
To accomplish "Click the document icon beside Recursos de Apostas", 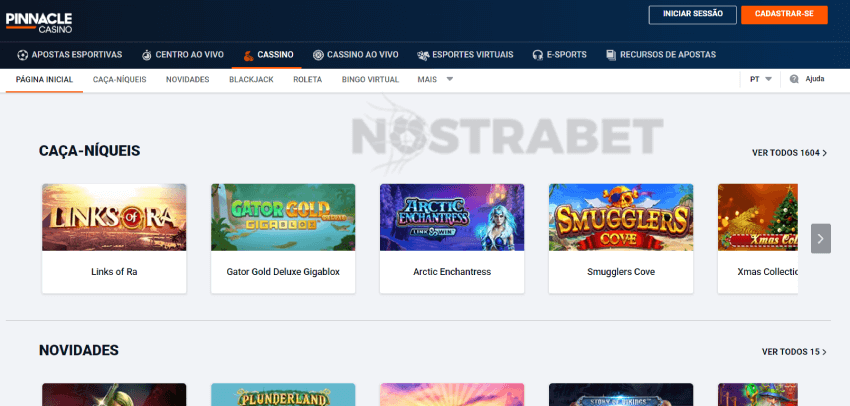I will 611,55.
